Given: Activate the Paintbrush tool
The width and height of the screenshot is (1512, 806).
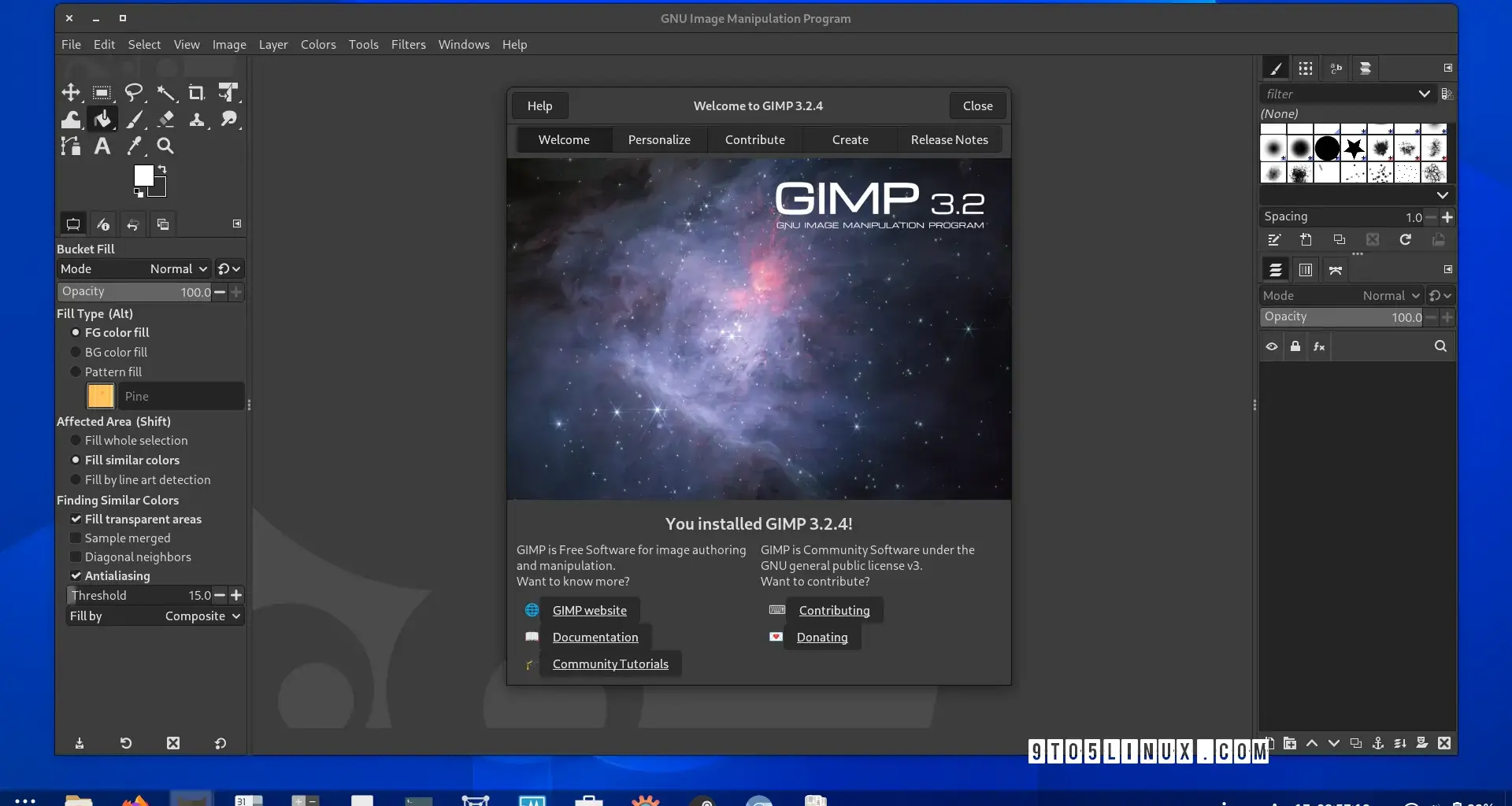Looking at the screenshot, I should coord(135,119).
